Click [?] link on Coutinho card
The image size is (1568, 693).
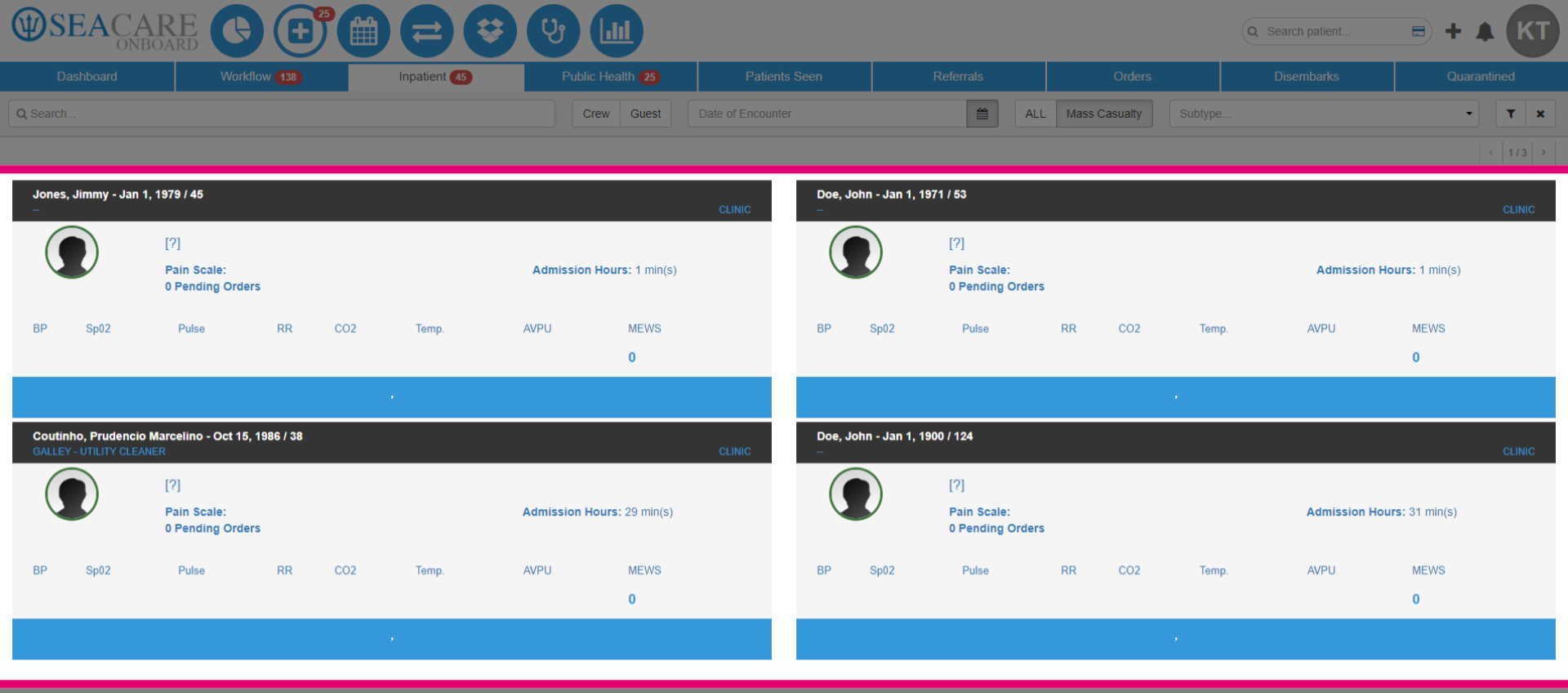pos(172,485)
